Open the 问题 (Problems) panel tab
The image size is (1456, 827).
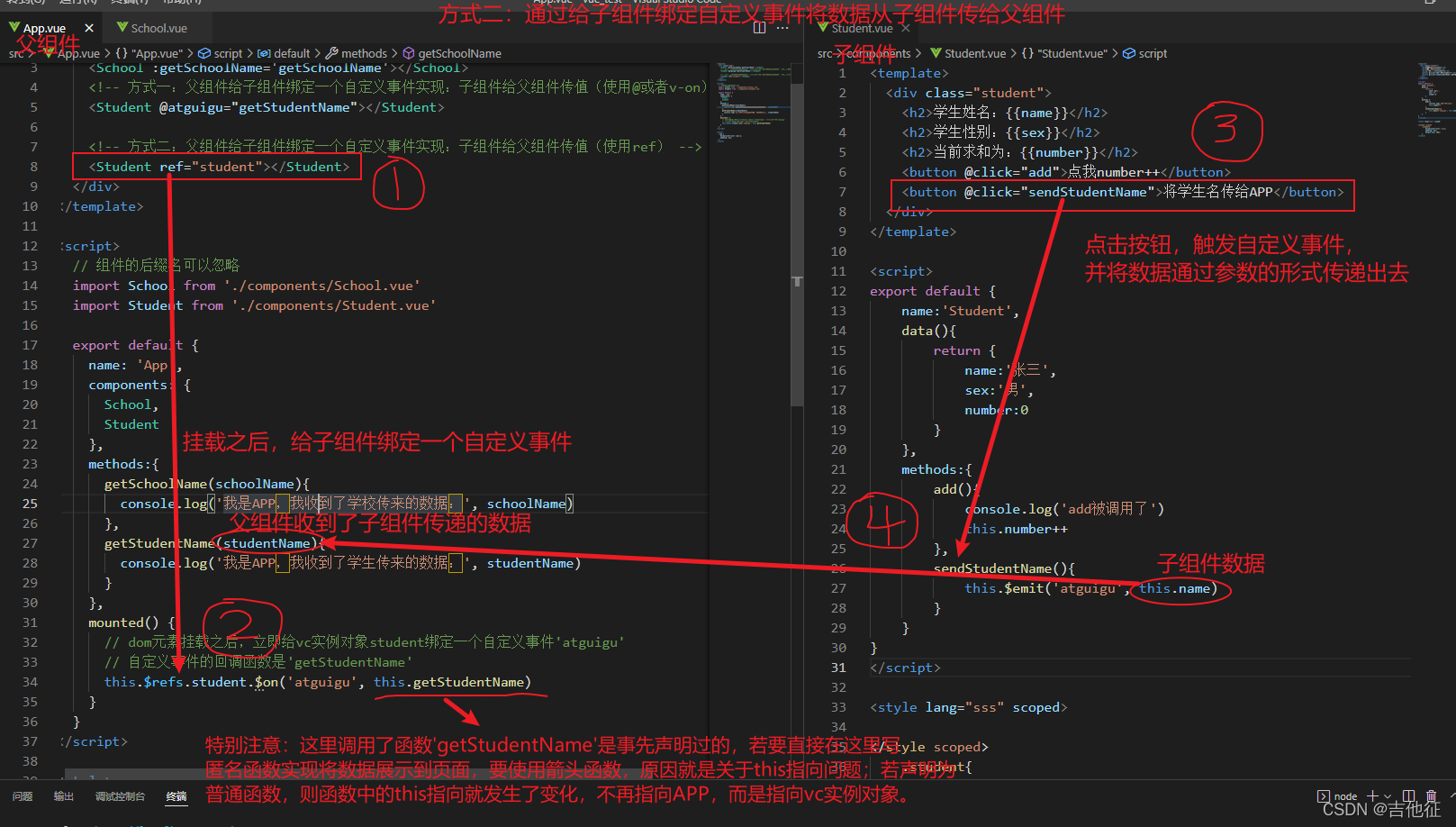point(23,796)
